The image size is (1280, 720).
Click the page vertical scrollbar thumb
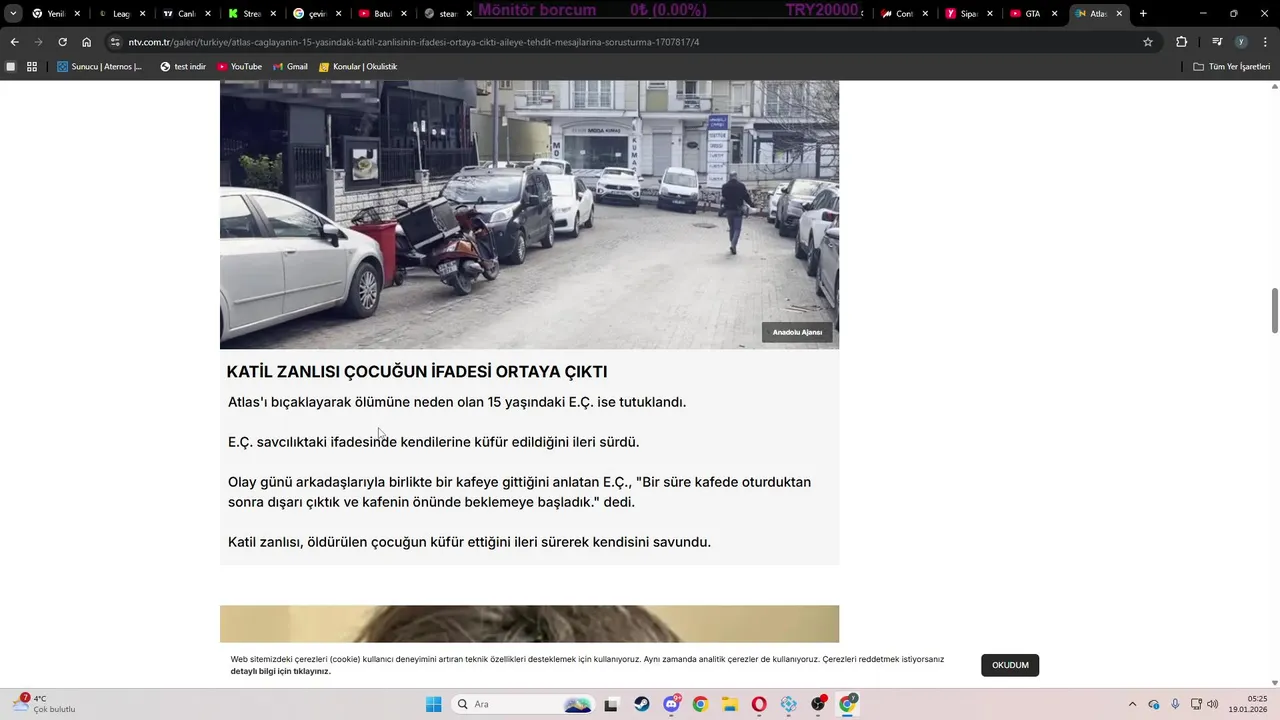(1275, 310)
